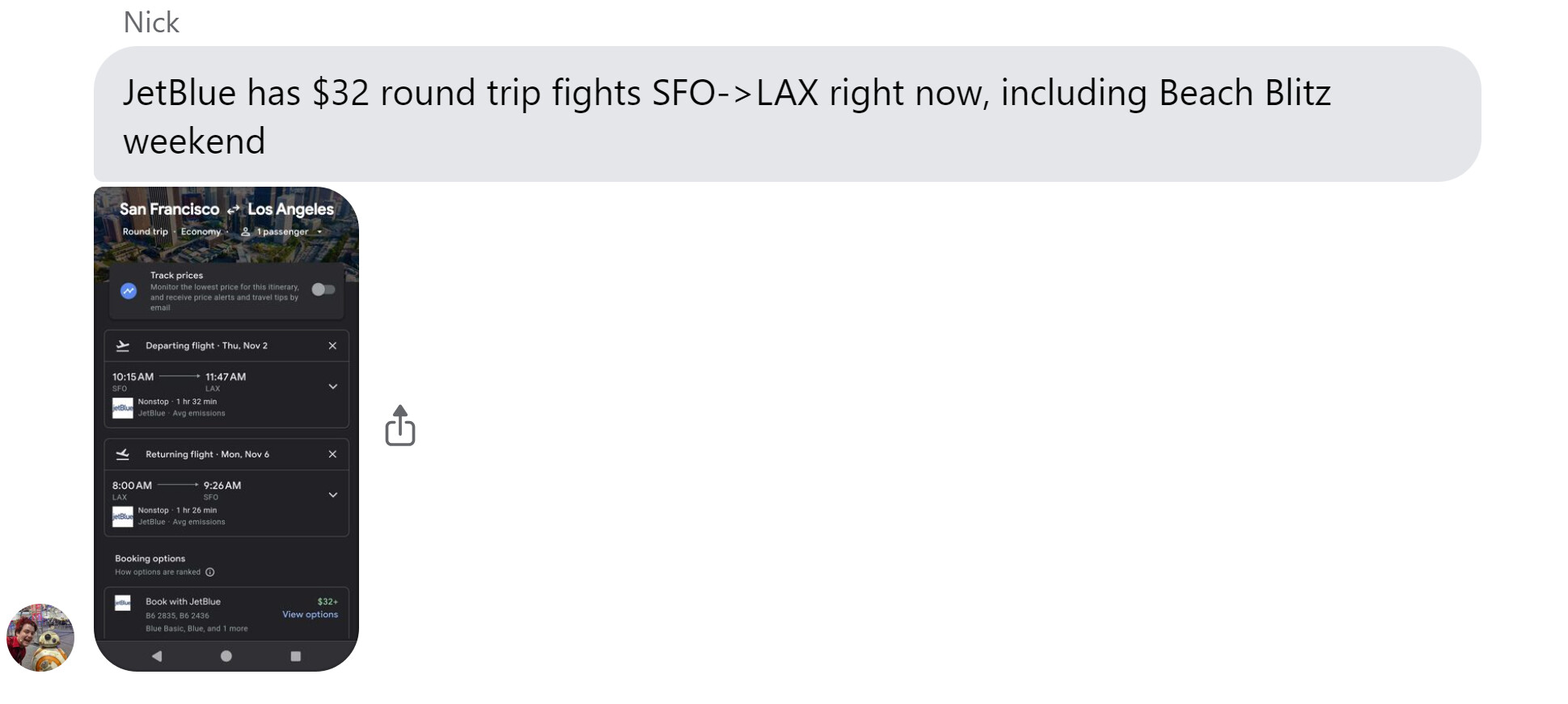The width and height of the screenshot is (1568, 704).
Task: Click Nick's text message bubble
Action: coord(787,114)
